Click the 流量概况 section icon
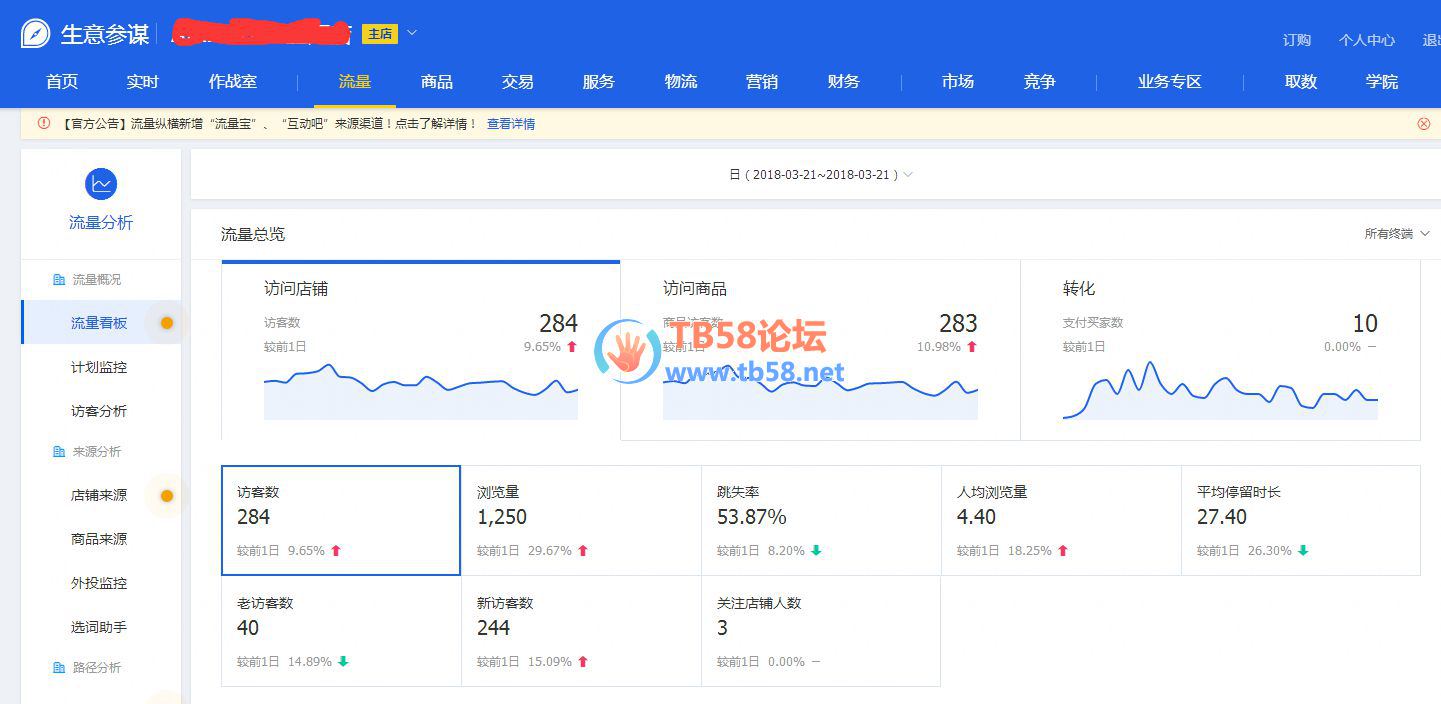Image resolution: width=1441 pixels, height=704 pixels. [59, 280]
